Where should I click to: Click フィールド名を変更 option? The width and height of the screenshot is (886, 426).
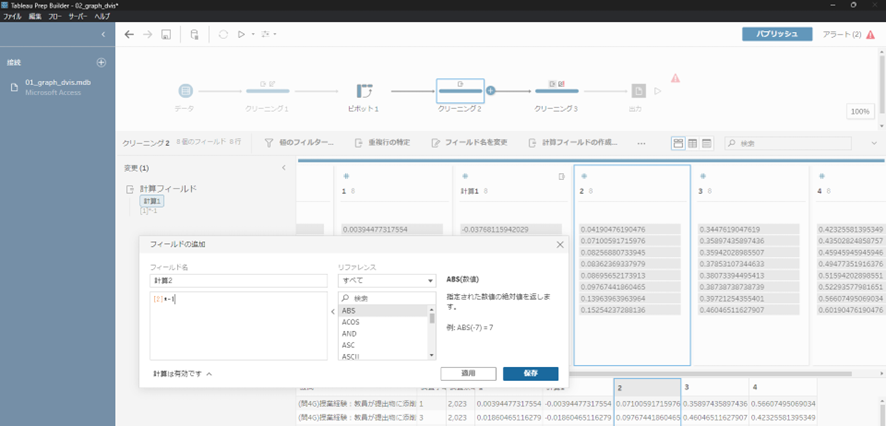pyautogui.click(x=468, y=143)
